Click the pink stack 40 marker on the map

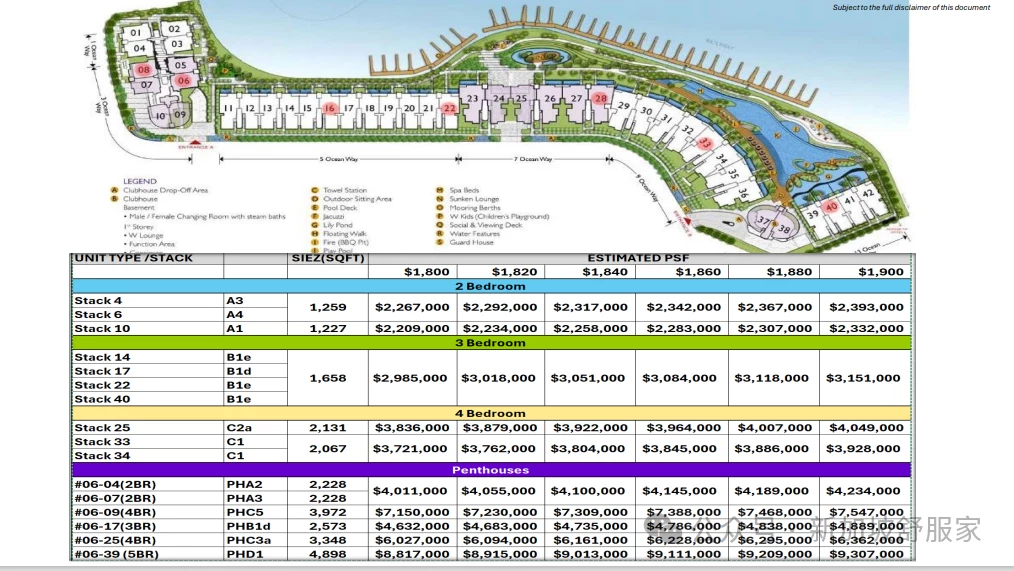[832, 207]
